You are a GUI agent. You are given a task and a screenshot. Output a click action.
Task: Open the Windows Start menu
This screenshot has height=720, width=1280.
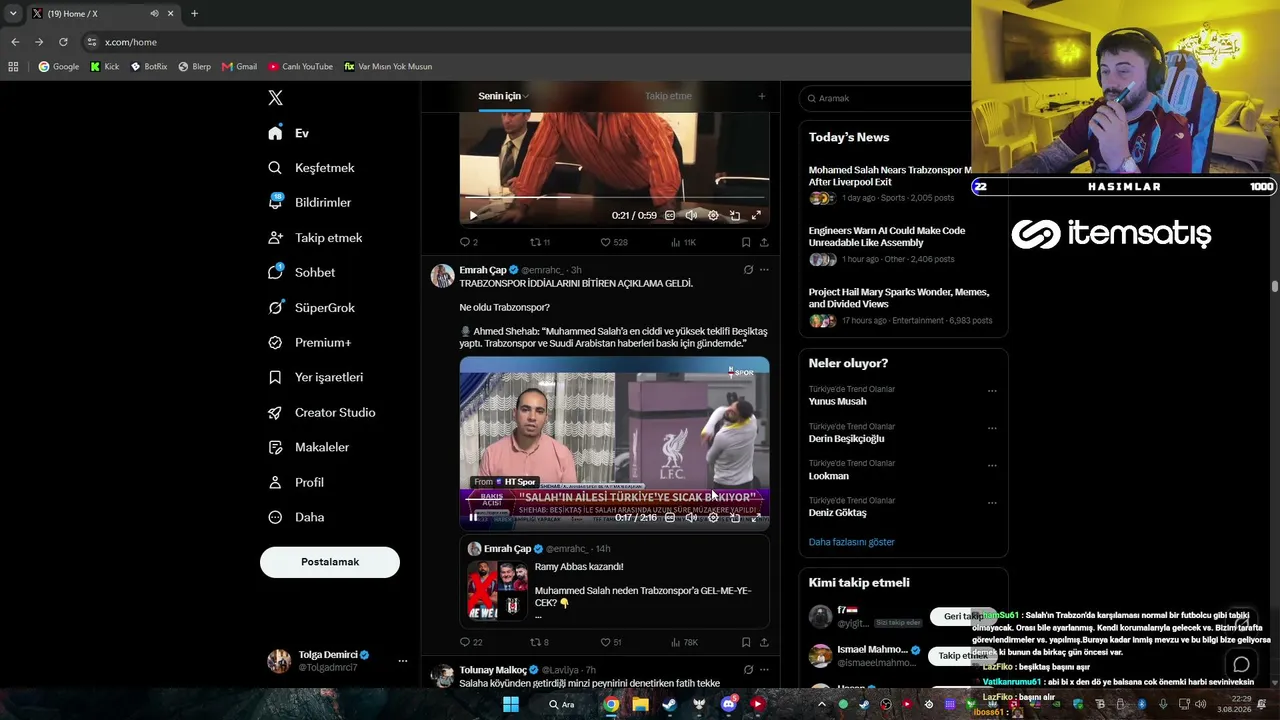(511, 704)
